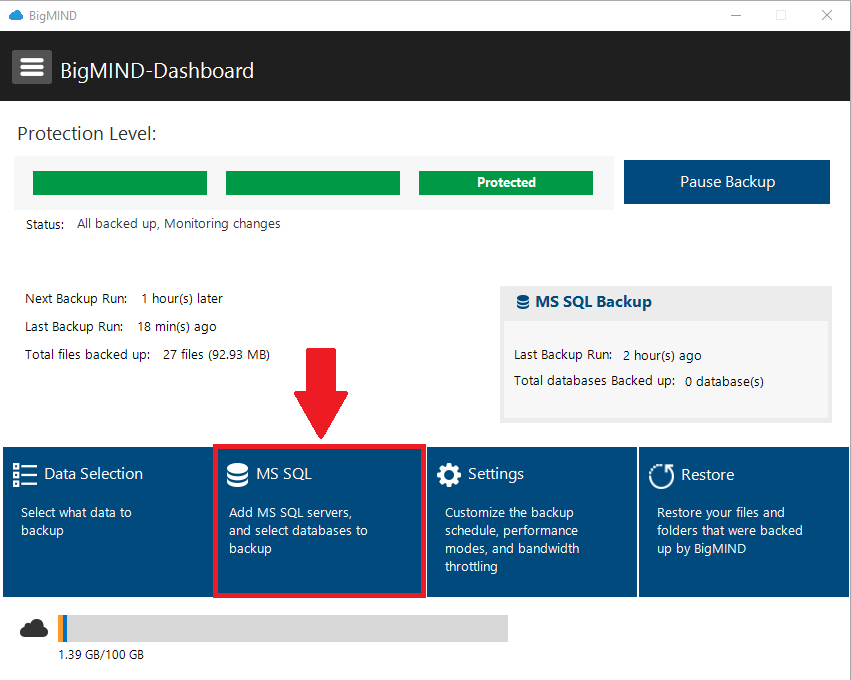852x680 pixels.
Task: Click the Restore circular arrow icon
Action: pyautogui.click(x=661, y=476)
